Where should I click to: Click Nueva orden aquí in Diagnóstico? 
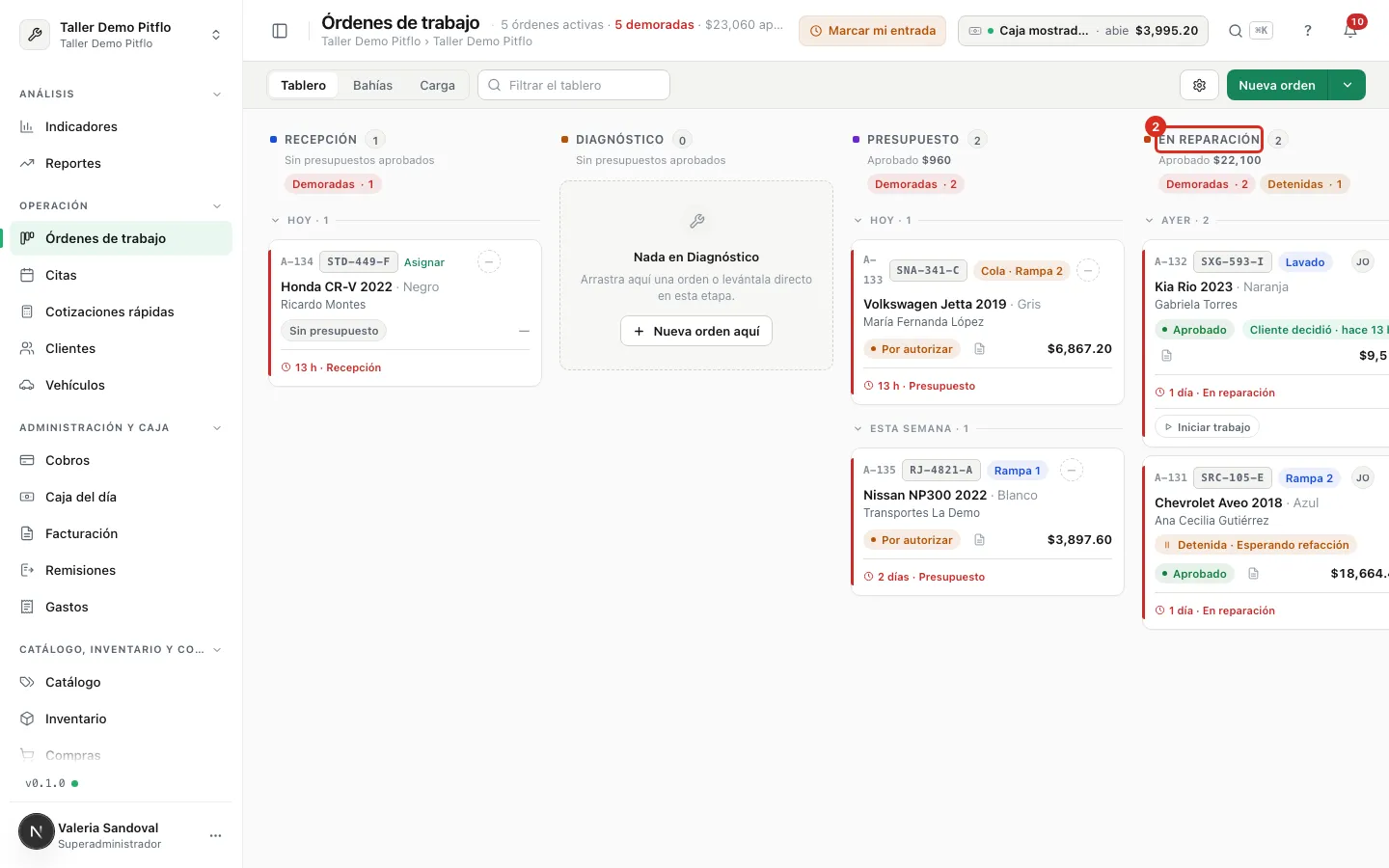pyautogui.click(x=696, y=331)
